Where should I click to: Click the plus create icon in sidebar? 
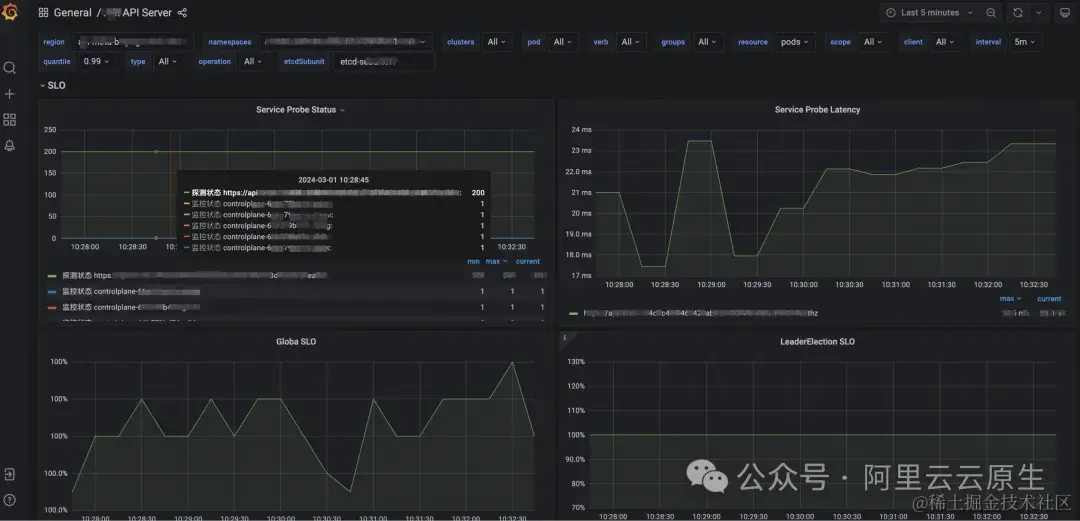pyautogui.click(x=10, y=94)
